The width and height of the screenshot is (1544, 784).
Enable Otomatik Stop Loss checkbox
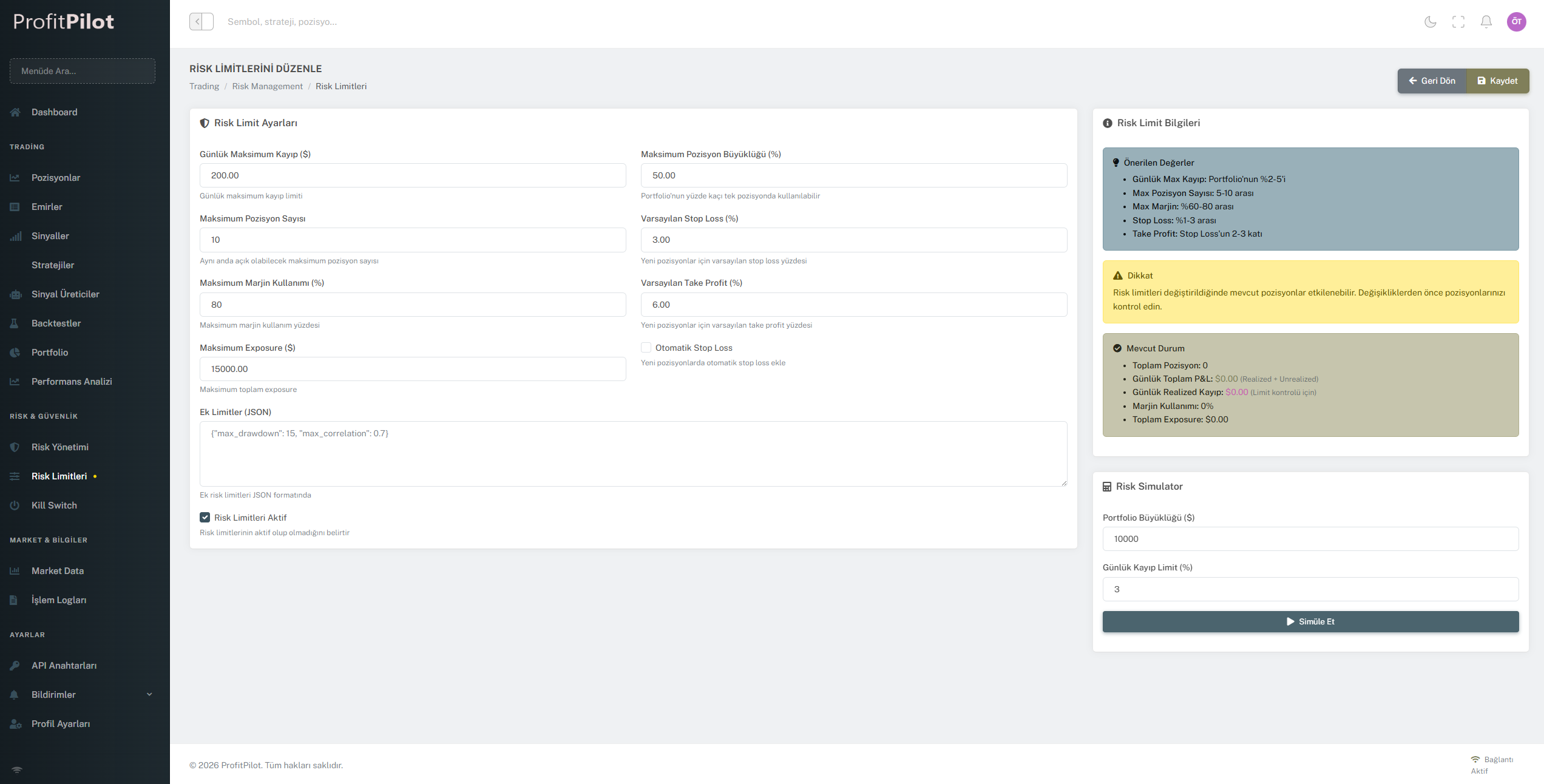pyautogui.click(x=646, y=348)
